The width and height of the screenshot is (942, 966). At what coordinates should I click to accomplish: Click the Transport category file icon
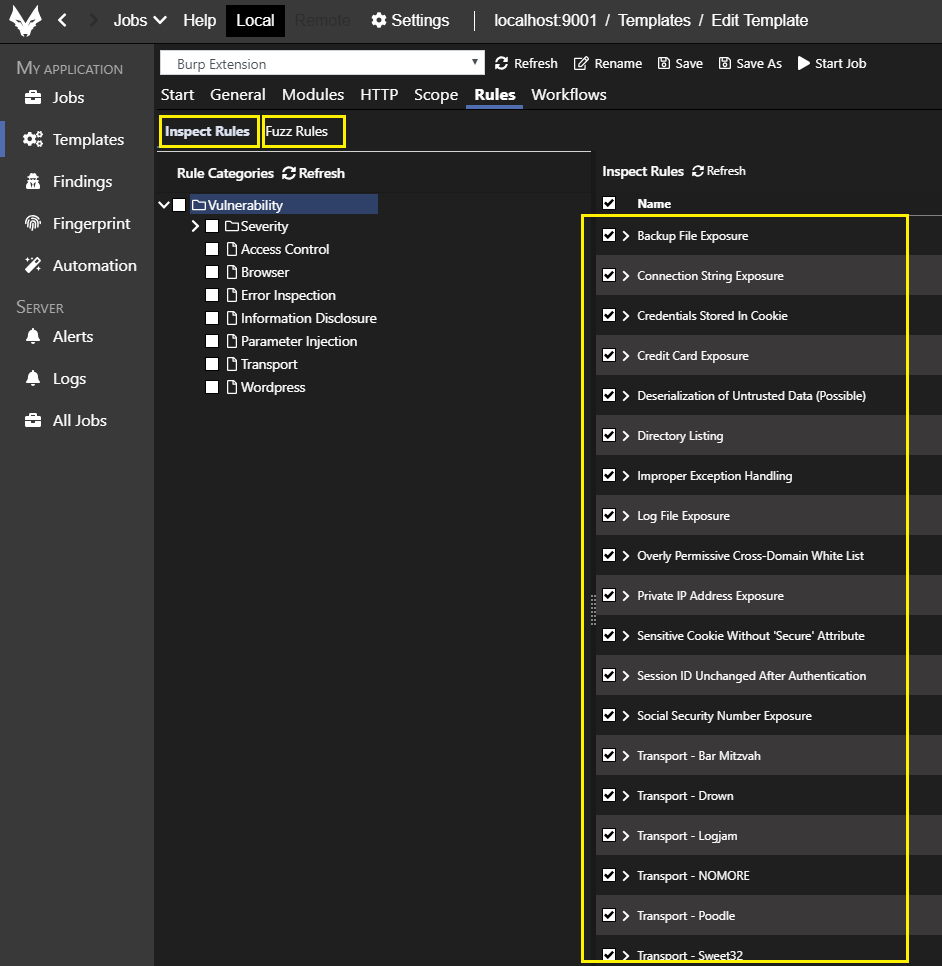tap(232, 364)
